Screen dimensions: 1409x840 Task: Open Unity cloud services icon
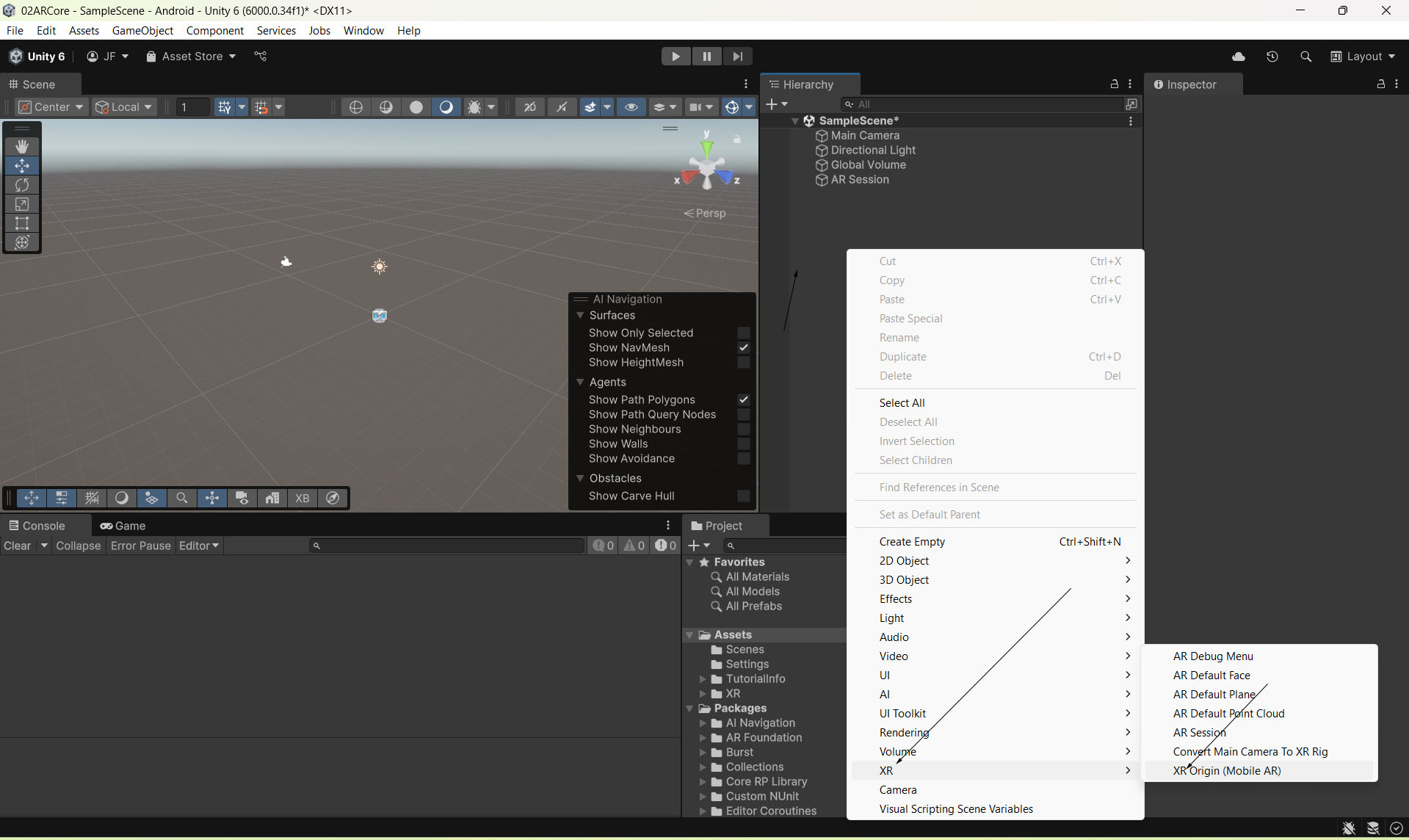pos(1239,57)
